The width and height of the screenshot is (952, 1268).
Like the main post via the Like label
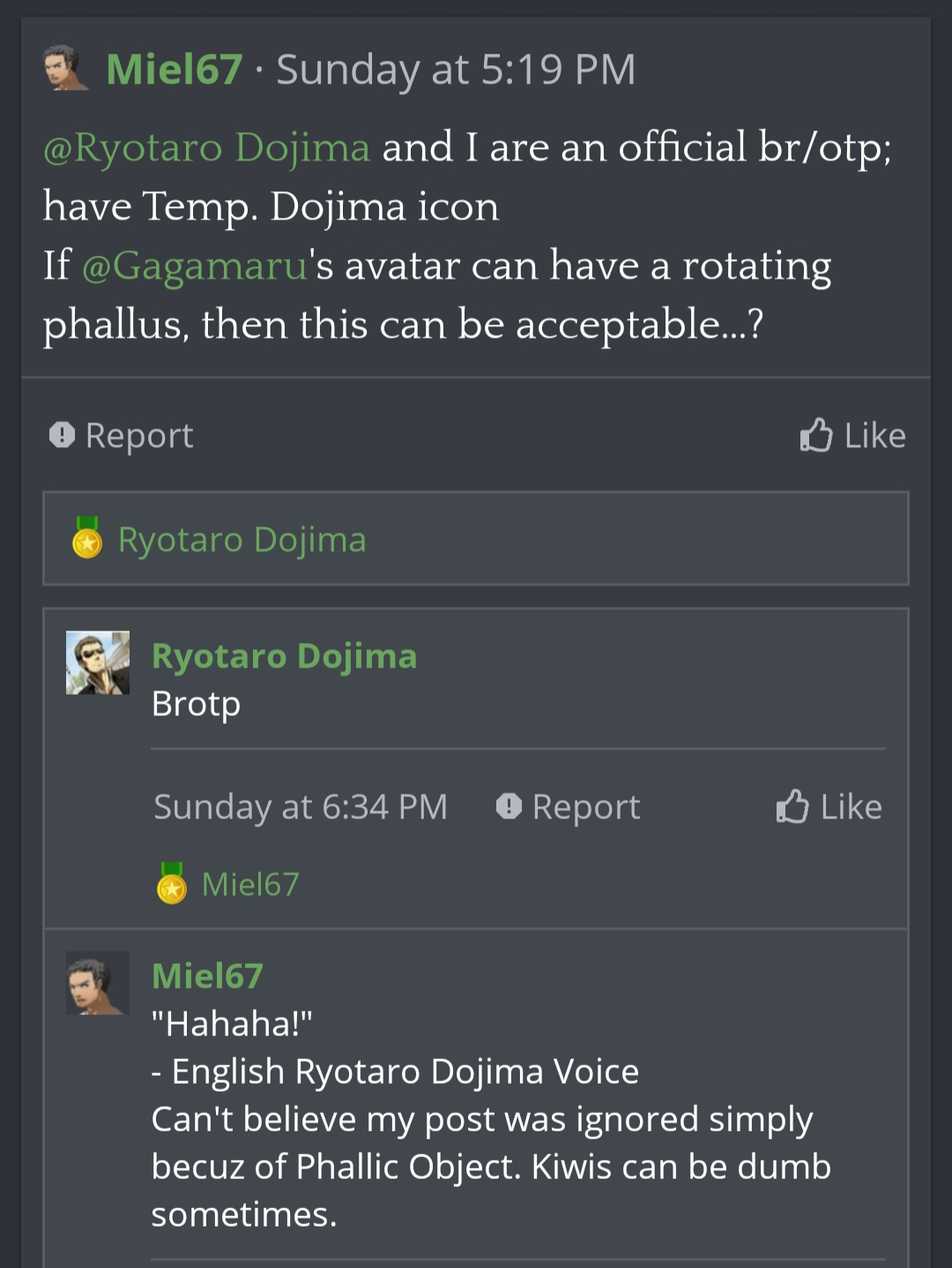point(874,436)
